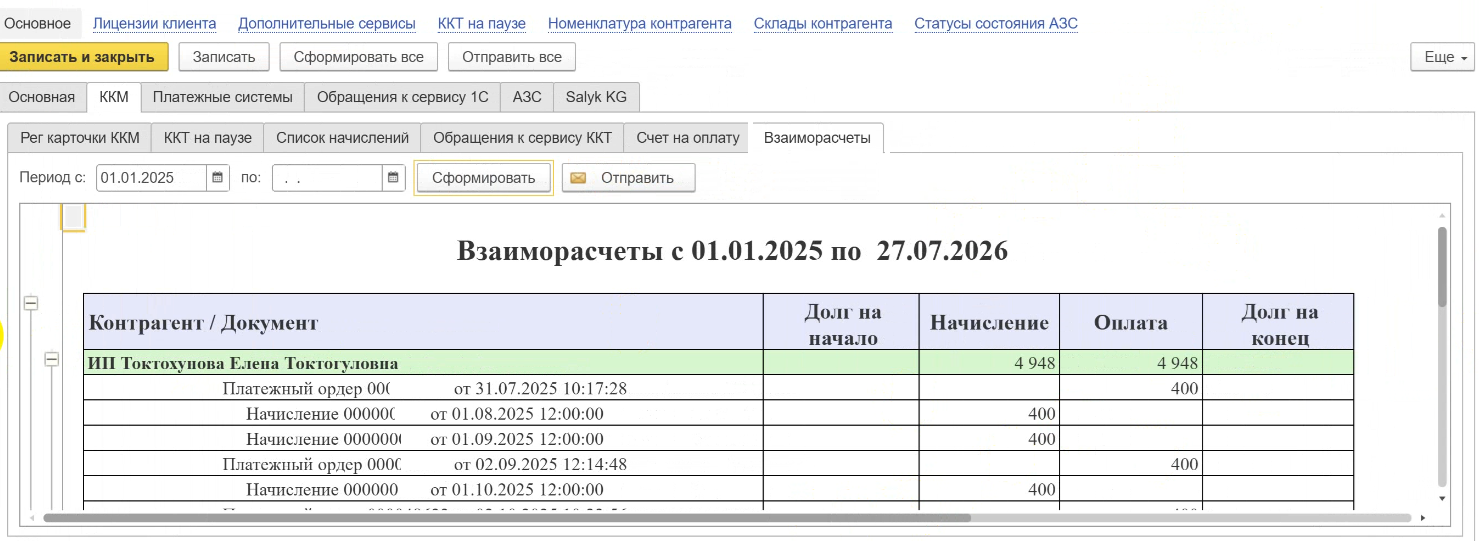1479x541 pixels.
Task: Click the Записать button
Action: [224, 57]
